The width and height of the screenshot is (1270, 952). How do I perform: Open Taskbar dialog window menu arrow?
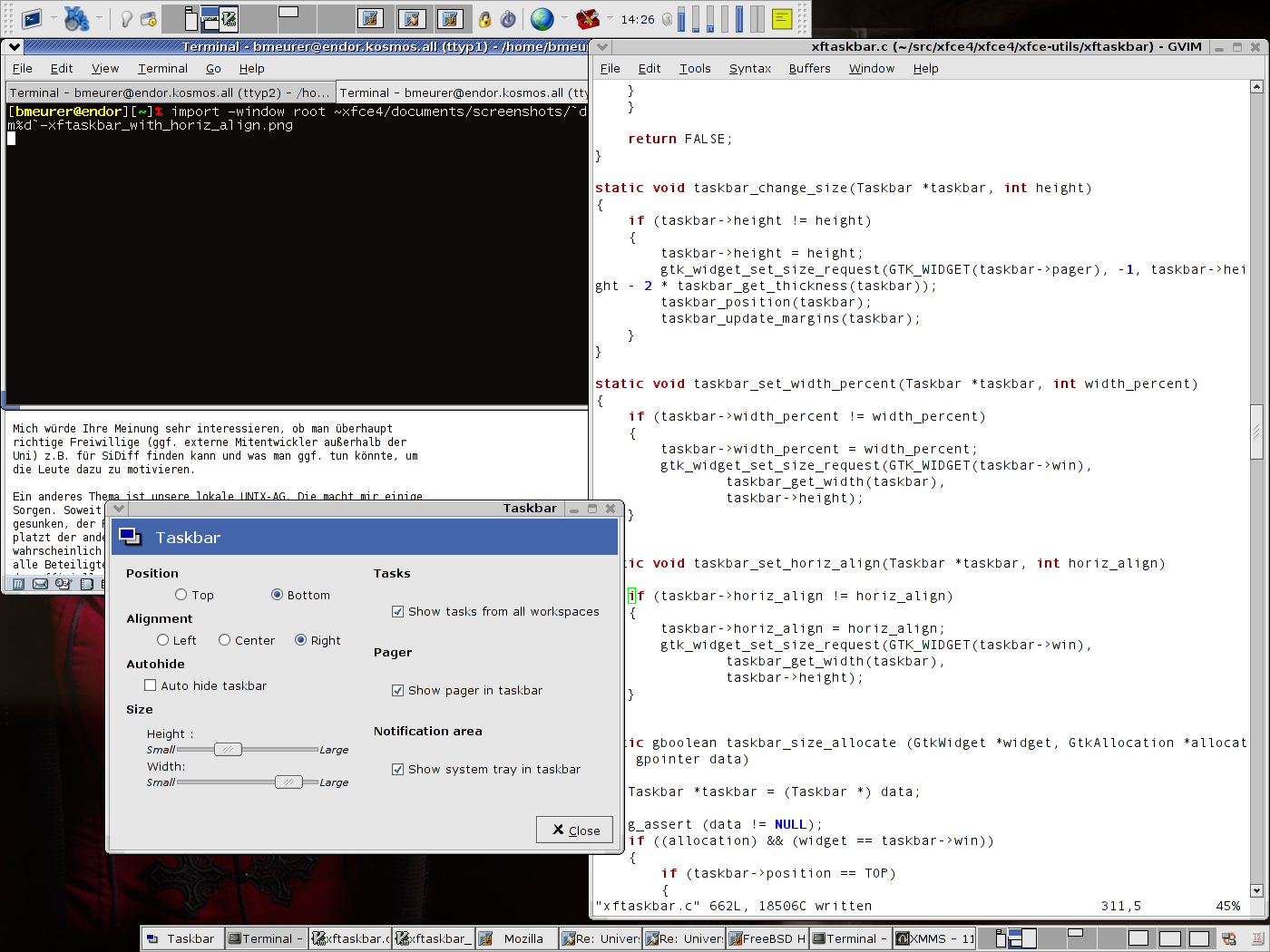coord(119,509)
